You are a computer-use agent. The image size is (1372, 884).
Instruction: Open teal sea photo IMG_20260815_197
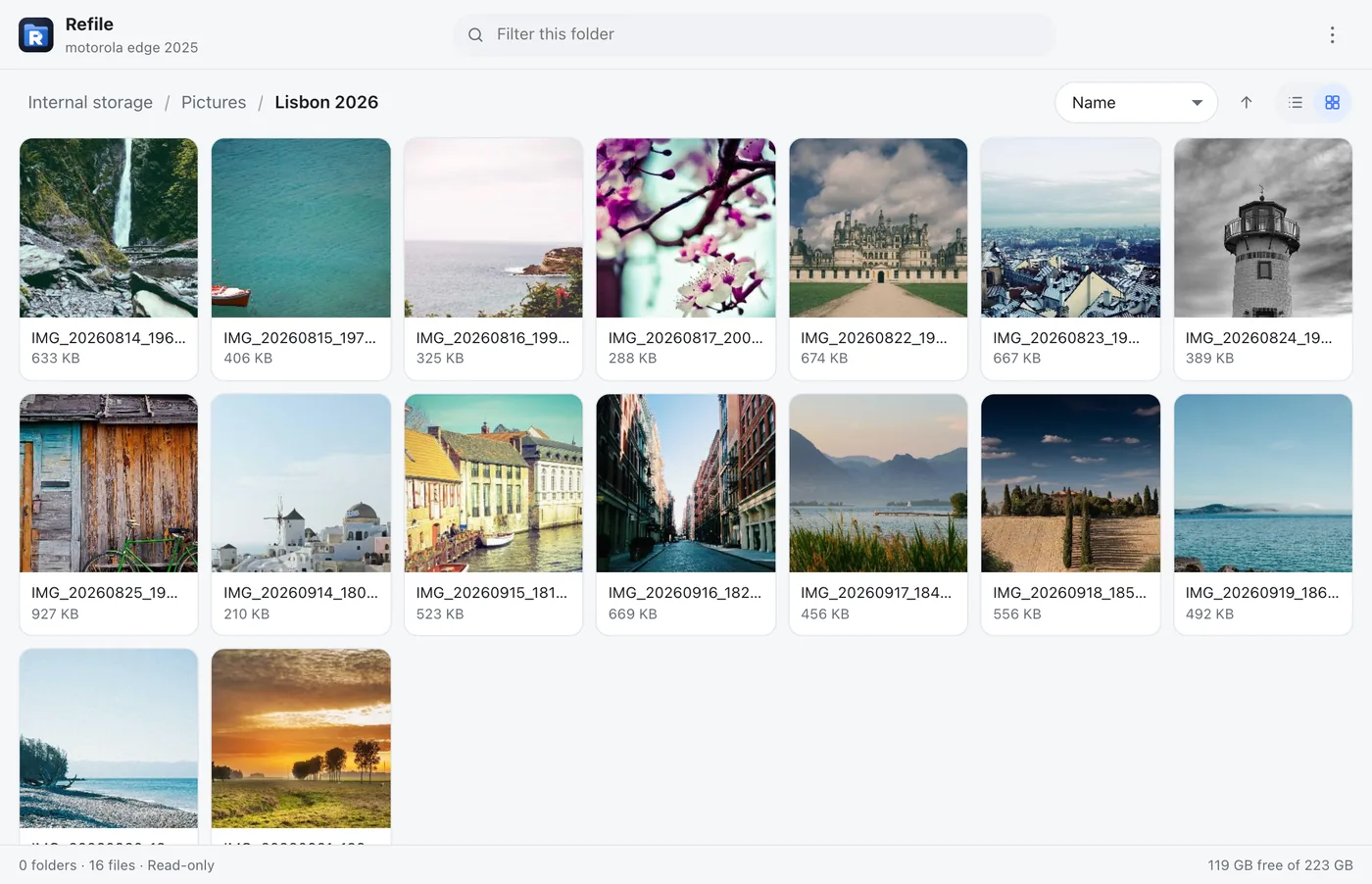coord(301,259)
